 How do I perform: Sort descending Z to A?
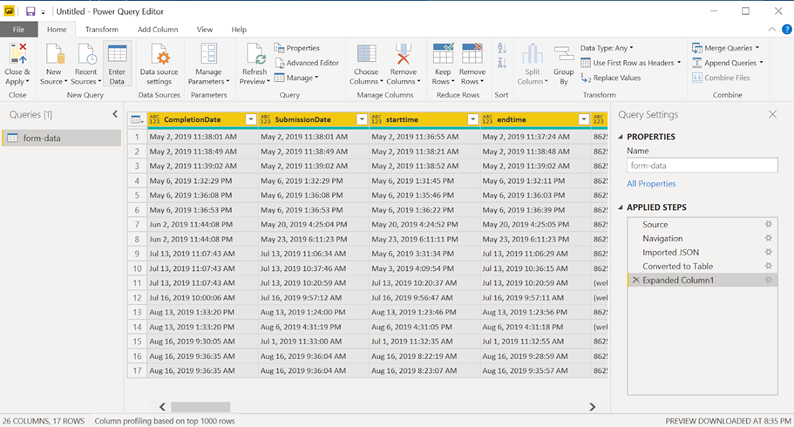[502, 62]
